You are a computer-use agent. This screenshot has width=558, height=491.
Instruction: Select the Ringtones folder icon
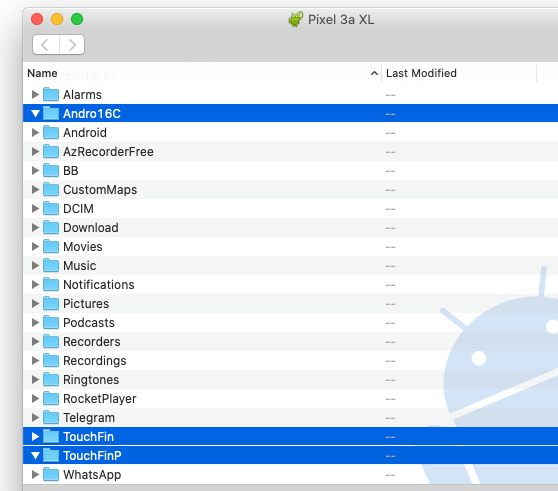point(51,379)
